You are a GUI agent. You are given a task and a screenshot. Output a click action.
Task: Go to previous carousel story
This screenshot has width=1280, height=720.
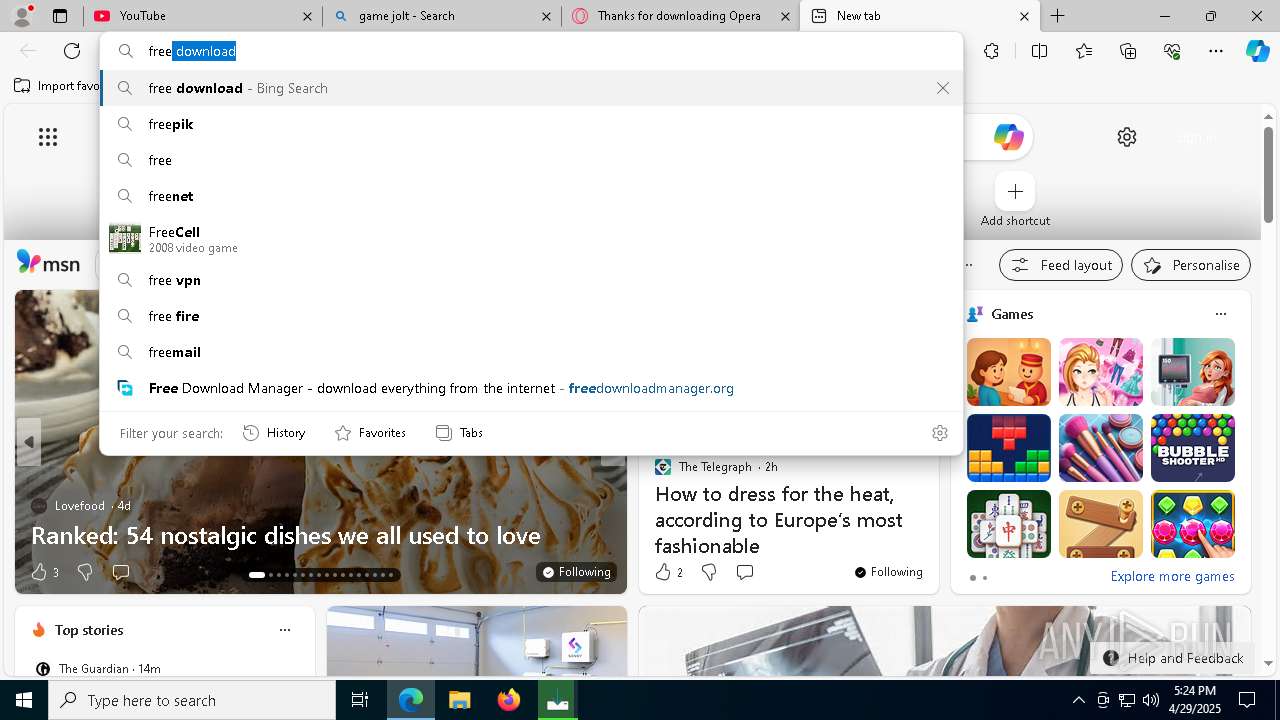(x=29, y=442)
